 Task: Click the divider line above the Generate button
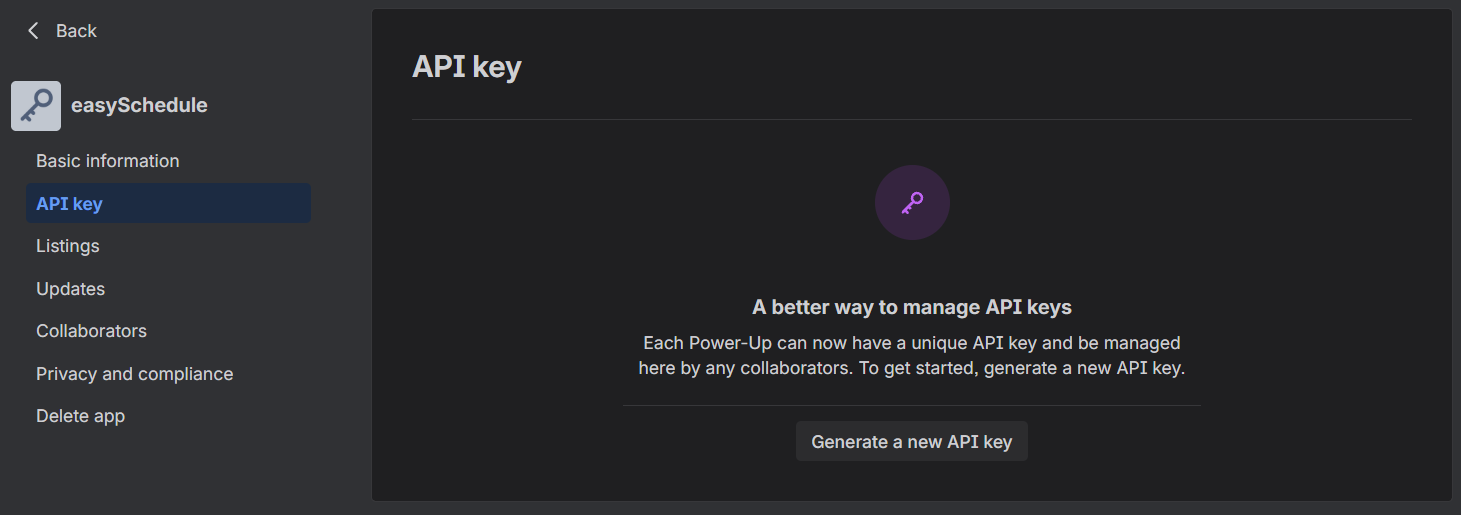click(912, 406)
